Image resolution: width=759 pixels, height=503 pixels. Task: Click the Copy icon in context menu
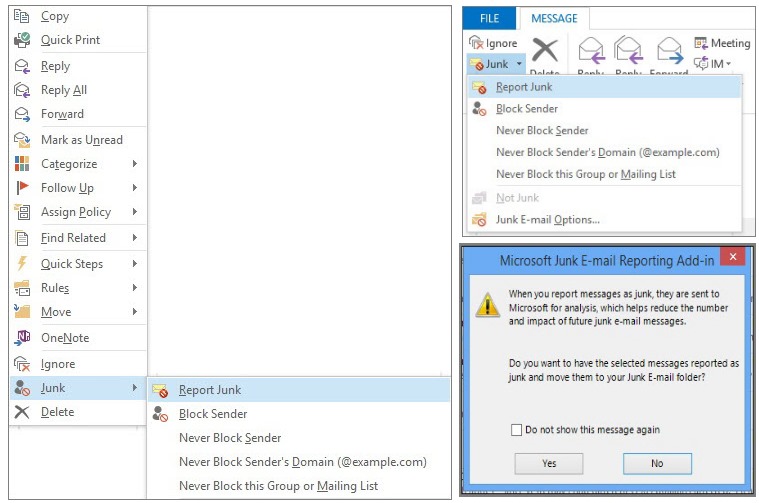21,16
